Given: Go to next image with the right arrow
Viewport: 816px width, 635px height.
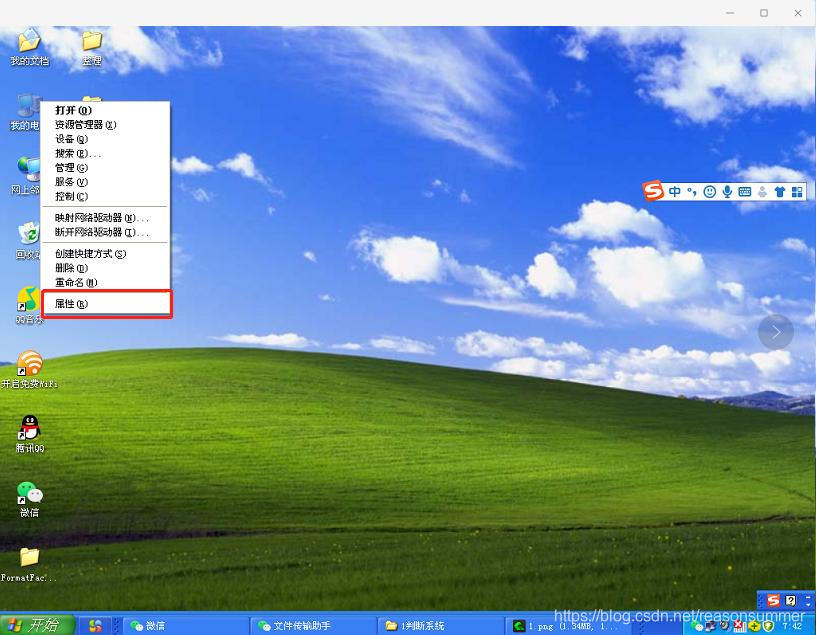Looking at the screenshot, I should 775,332.
